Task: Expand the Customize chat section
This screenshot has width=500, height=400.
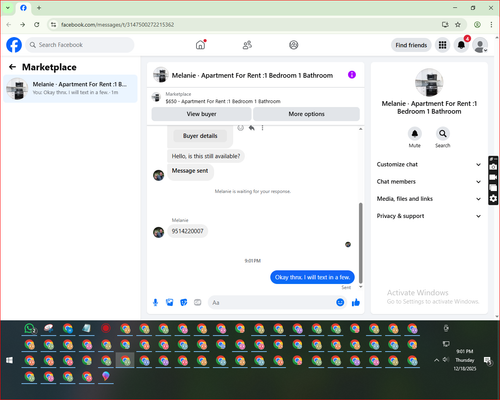Action: point(429,164)
